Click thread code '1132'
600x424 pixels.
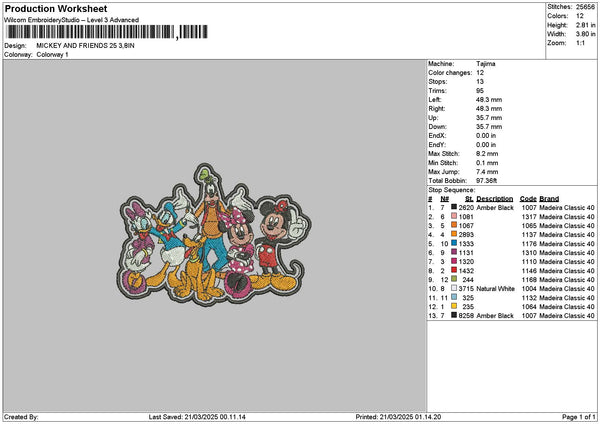529,298
